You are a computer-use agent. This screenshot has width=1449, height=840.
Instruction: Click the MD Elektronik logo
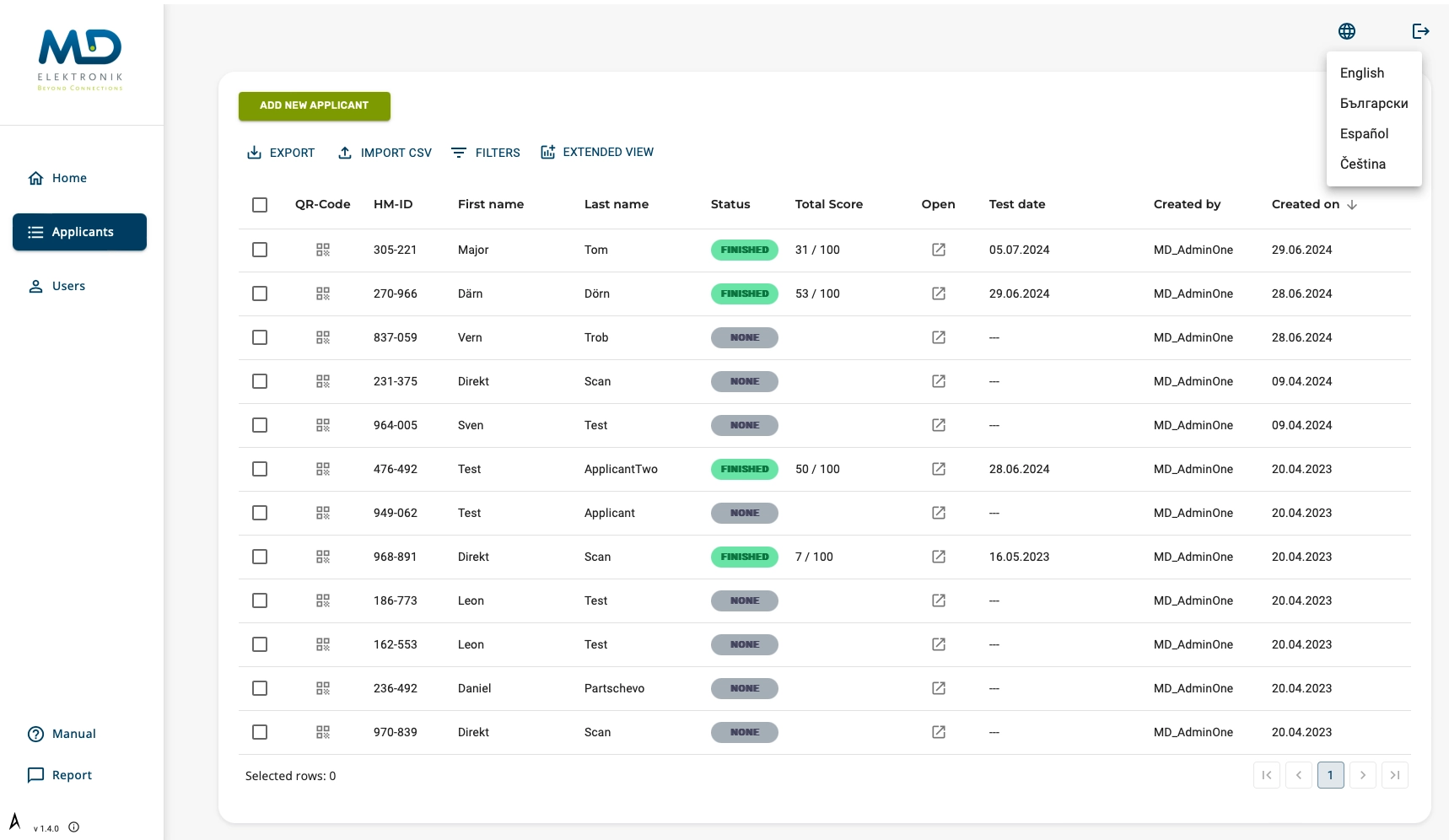[x=80, y=60]
